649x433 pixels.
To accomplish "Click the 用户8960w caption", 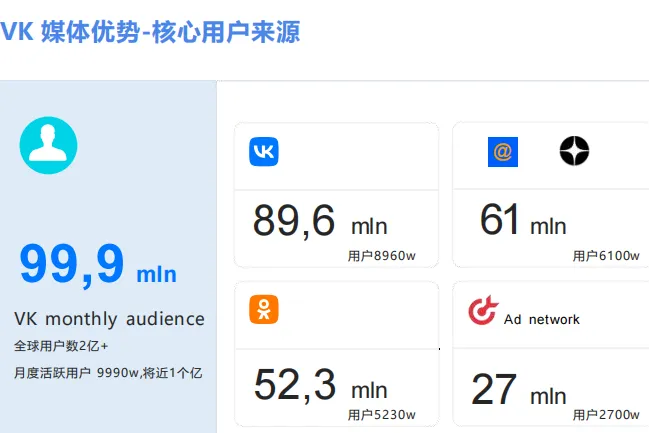I will 382,256.
